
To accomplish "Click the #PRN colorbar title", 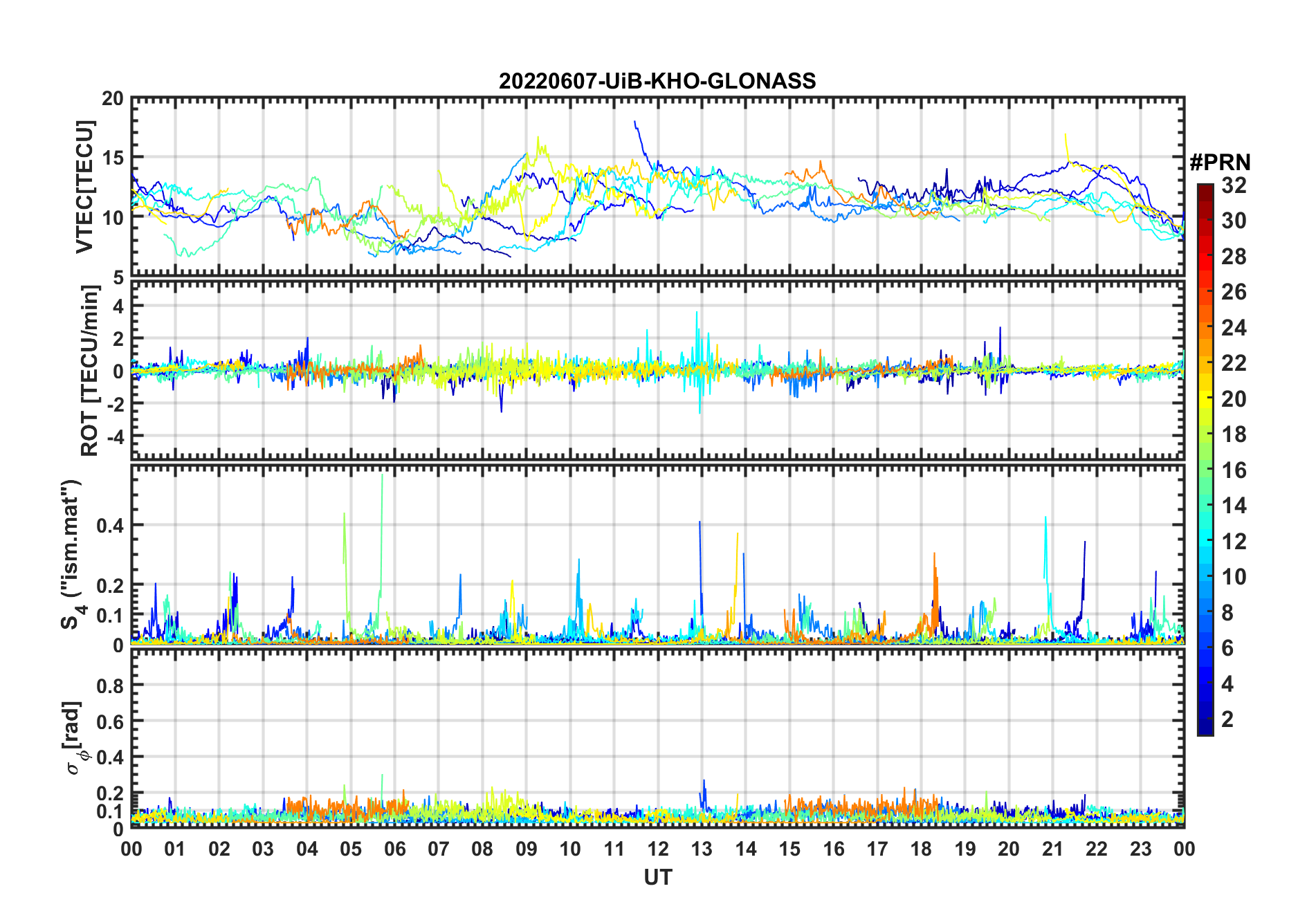I will pyautogui.click(x=1221, y=163).
